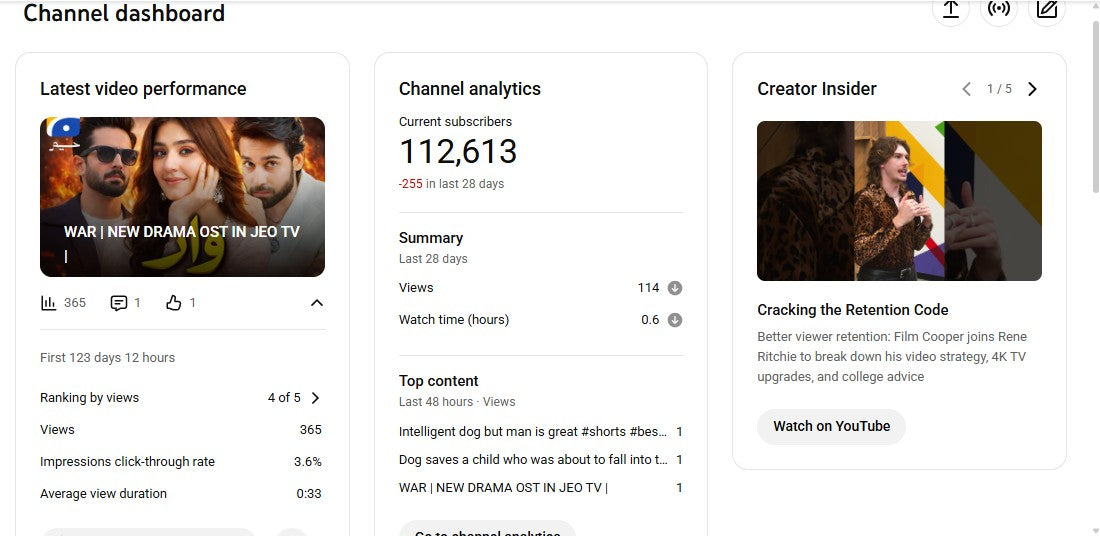Click the 0:33 average duration value
1100x536 pixels.
pos(309,494)
